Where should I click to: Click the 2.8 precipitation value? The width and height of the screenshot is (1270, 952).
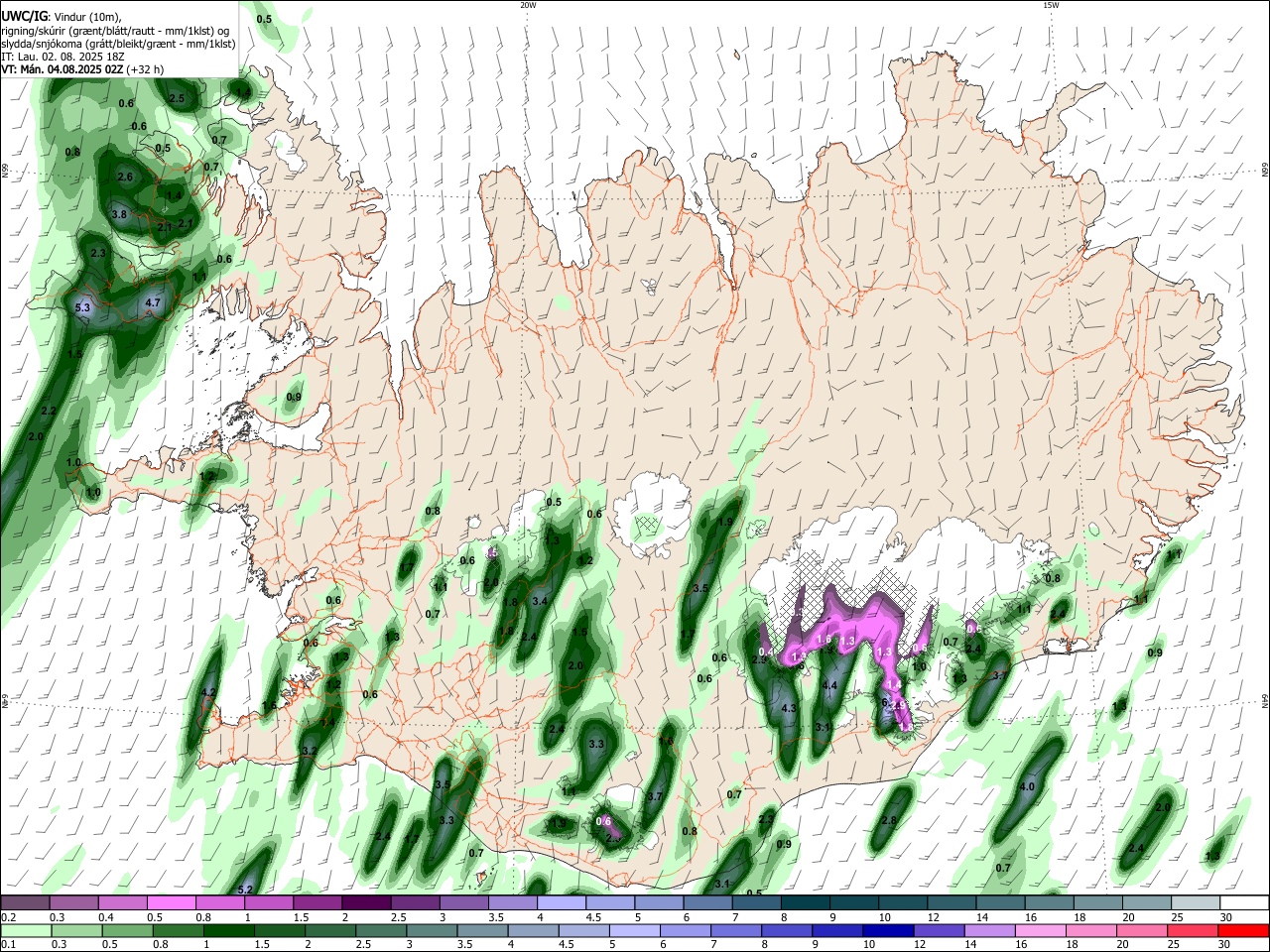point(889,820)
